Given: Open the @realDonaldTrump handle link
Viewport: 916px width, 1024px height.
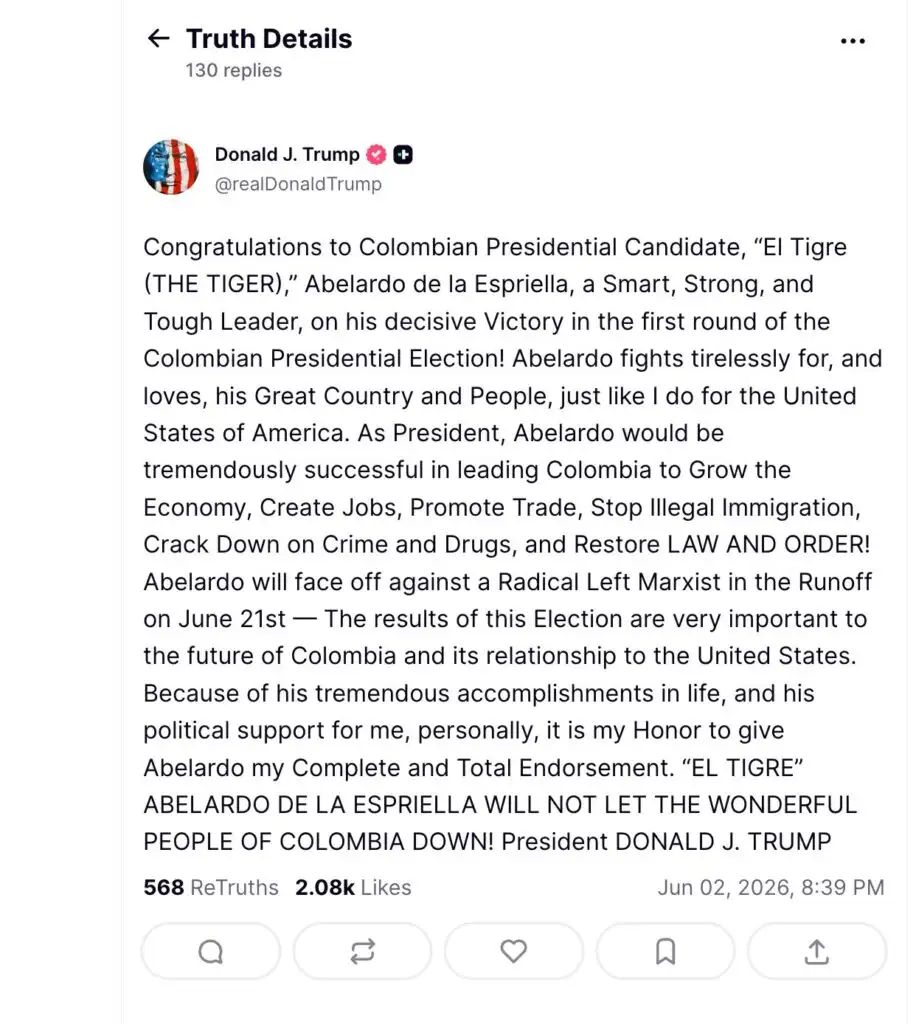Looking at the screenshot, I should [x=298, y=184].
